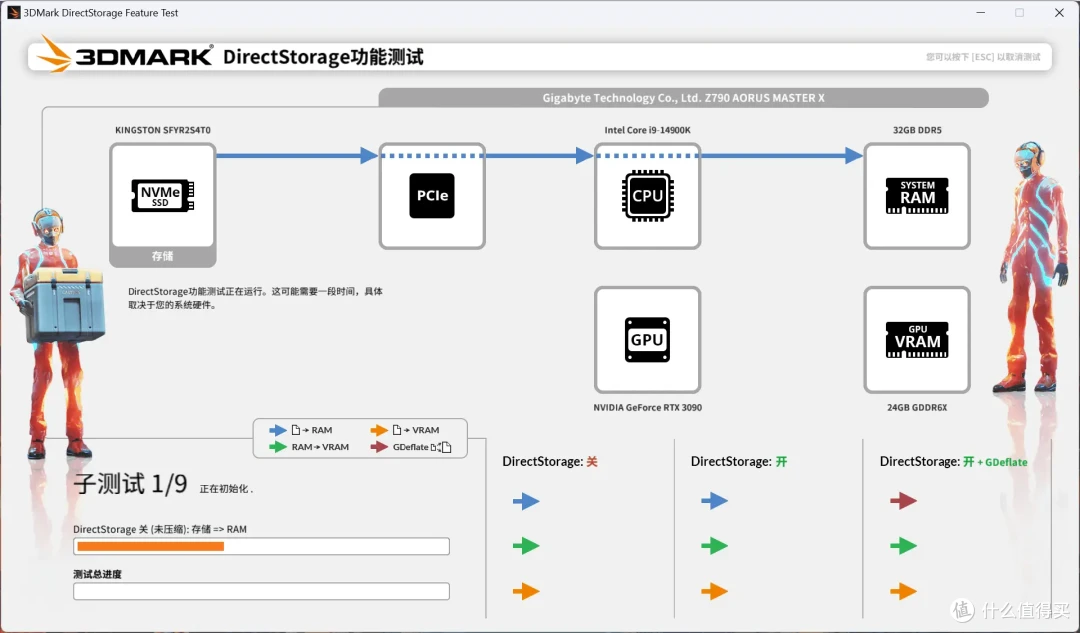Click green arrow under DirectStorage GDeflate column
The height and width of the screenshot is (633, 1080).
903,546
